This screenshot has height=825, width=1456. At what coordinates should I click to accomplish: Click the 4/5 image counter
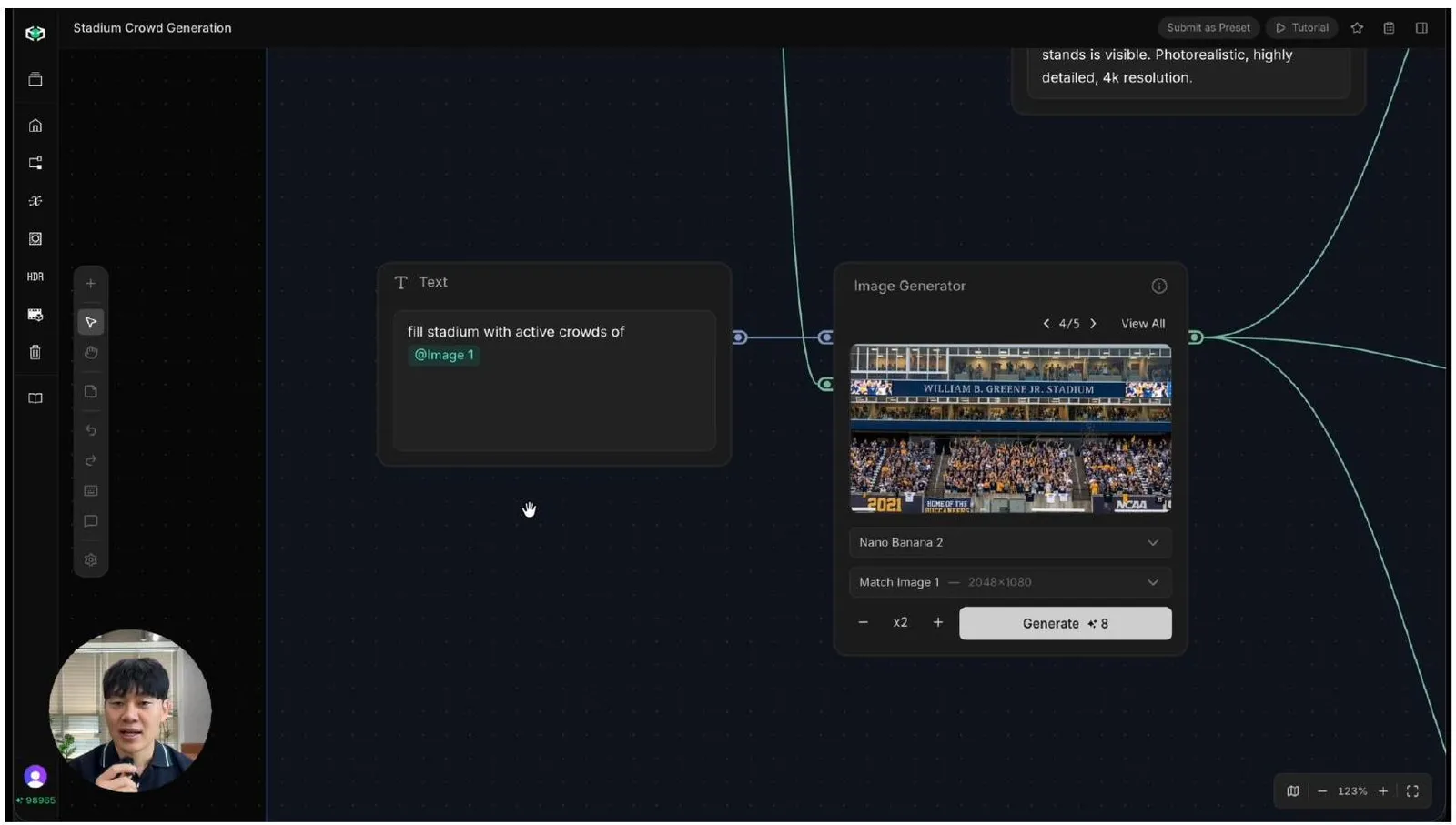[x=1069, y=324]
